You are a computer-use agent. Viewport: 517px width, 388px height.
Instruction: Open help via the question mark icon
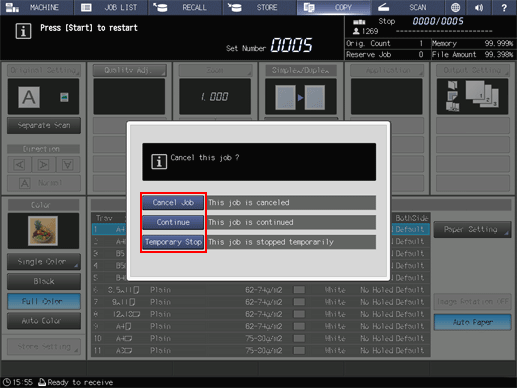[x=504, y=7]
